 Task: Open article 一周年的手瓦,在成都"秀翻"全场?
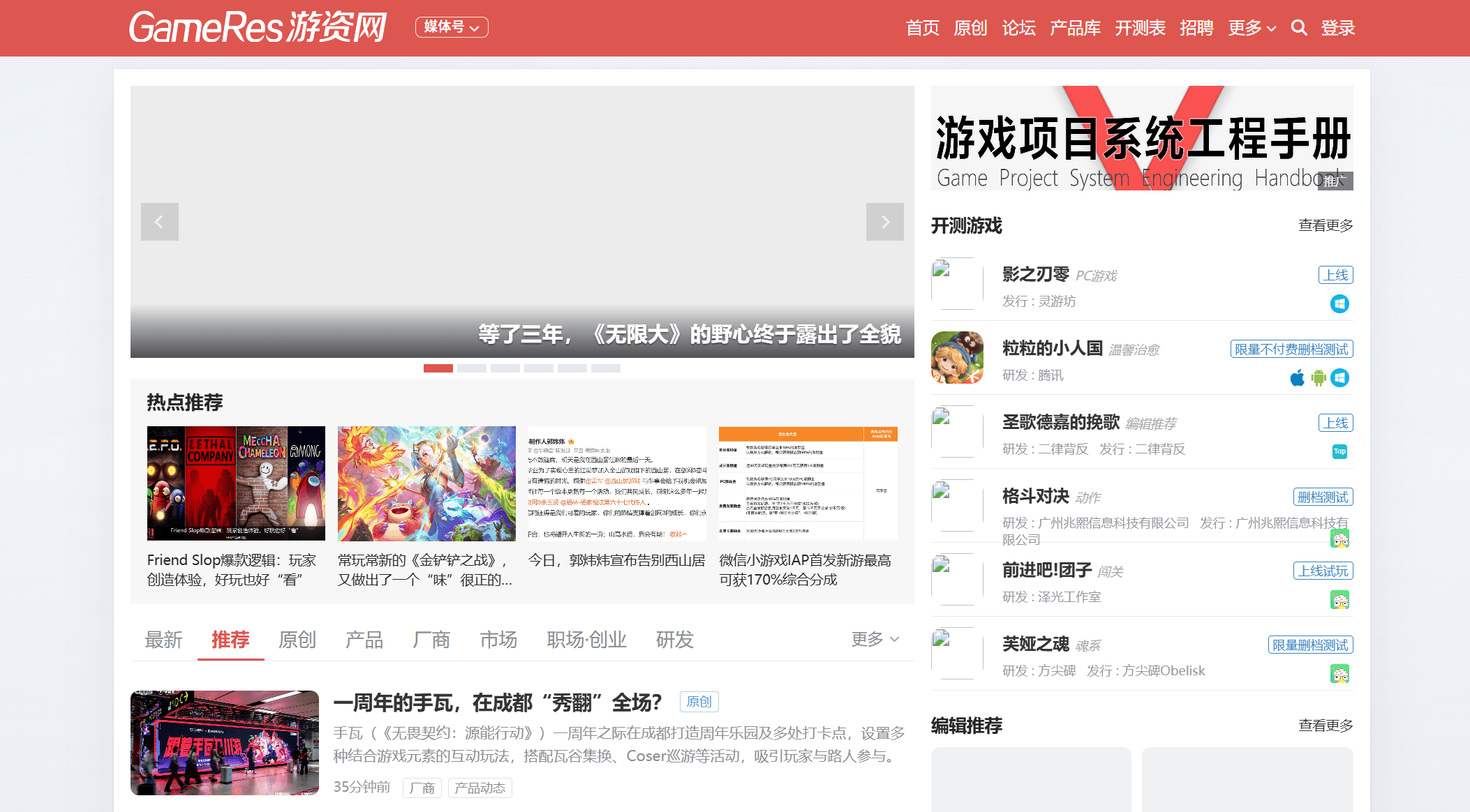coord(498,702)
